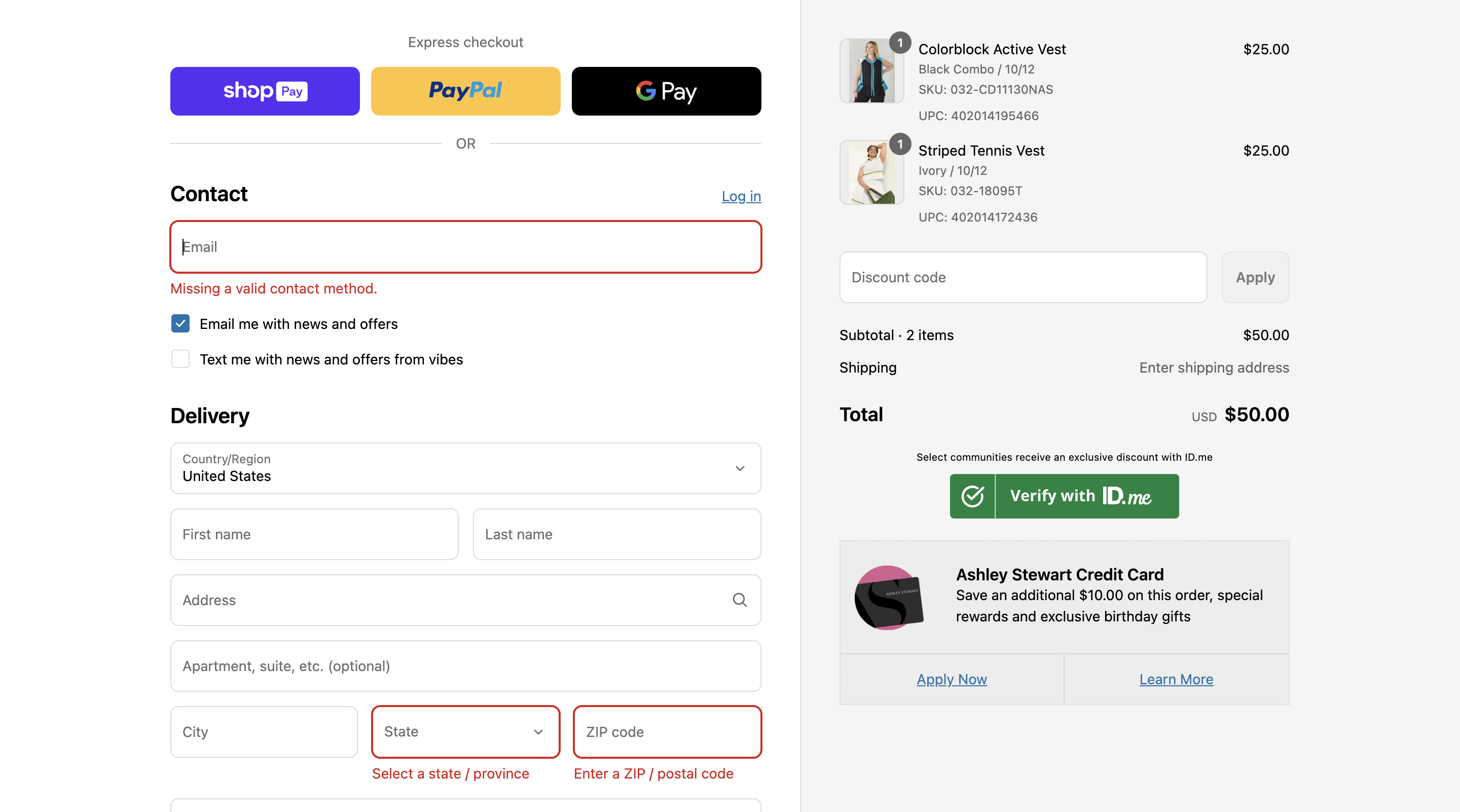Focus the Apartment, suite field
This screenshot has width=1460, height=812.
click(465, 666)
